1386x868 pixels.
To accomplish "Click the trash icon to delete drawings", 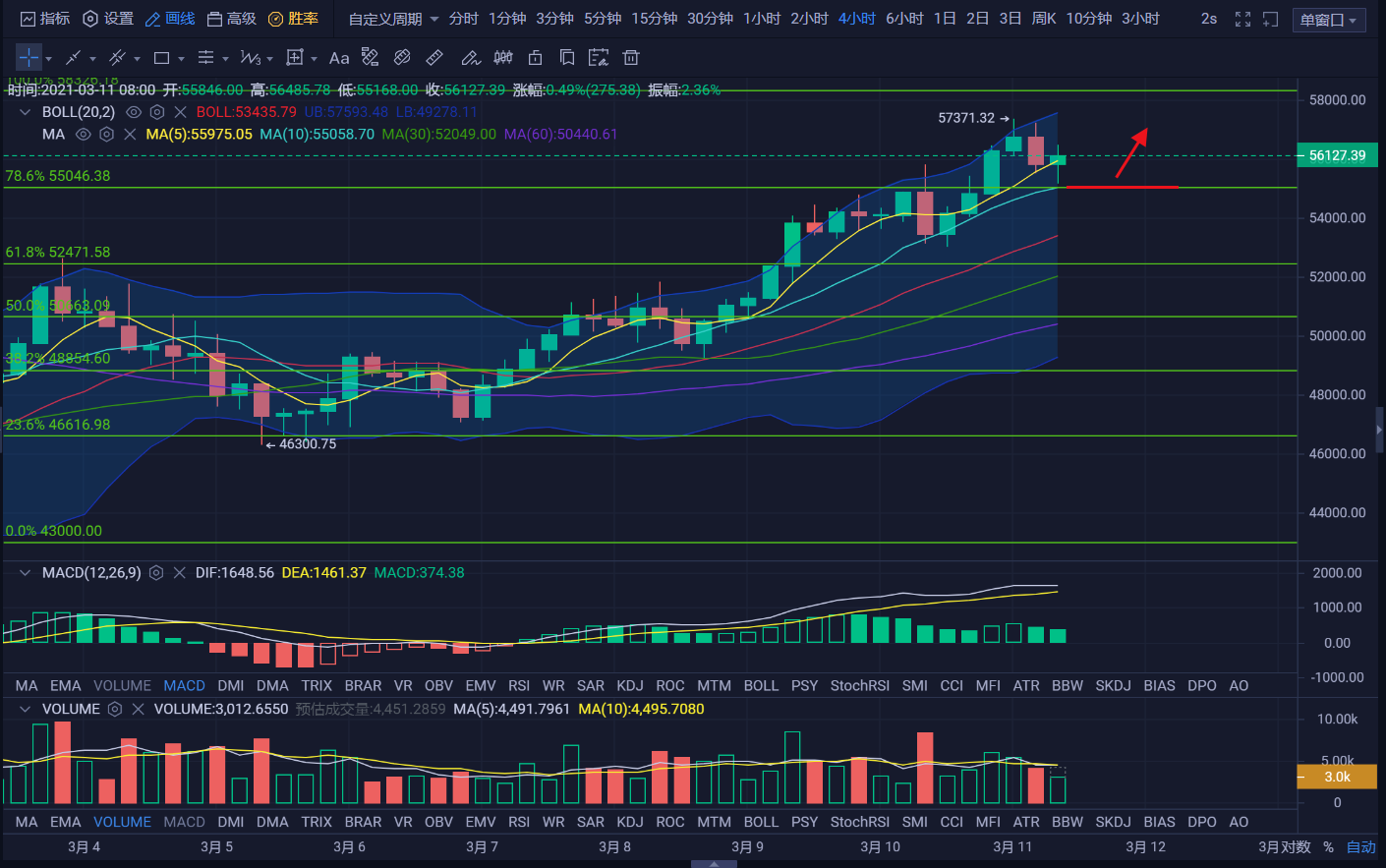I will pos(631,58).
